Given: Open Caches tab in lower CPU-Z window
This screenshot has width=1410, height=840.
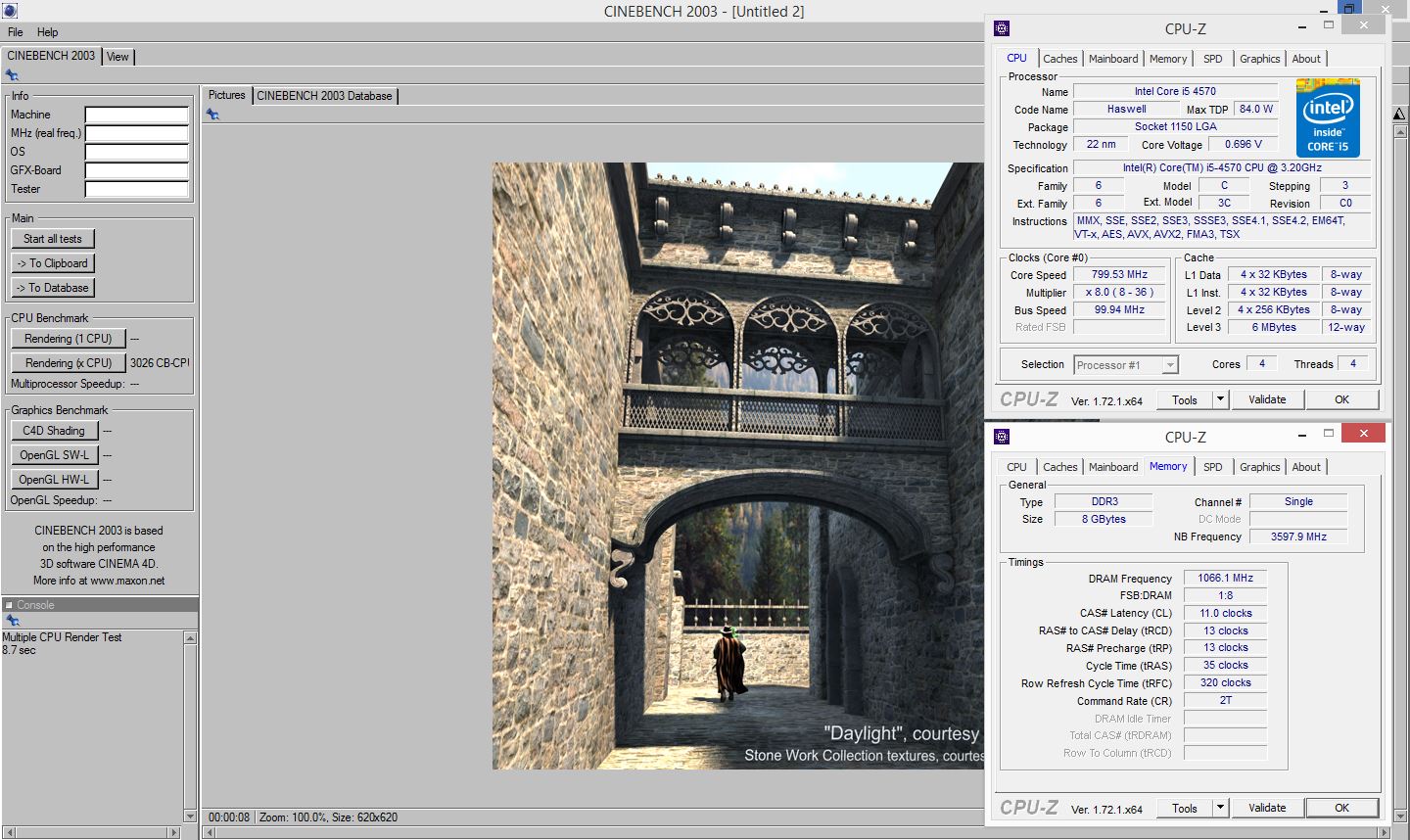Looking at the screenshot, I should 1059,467.
